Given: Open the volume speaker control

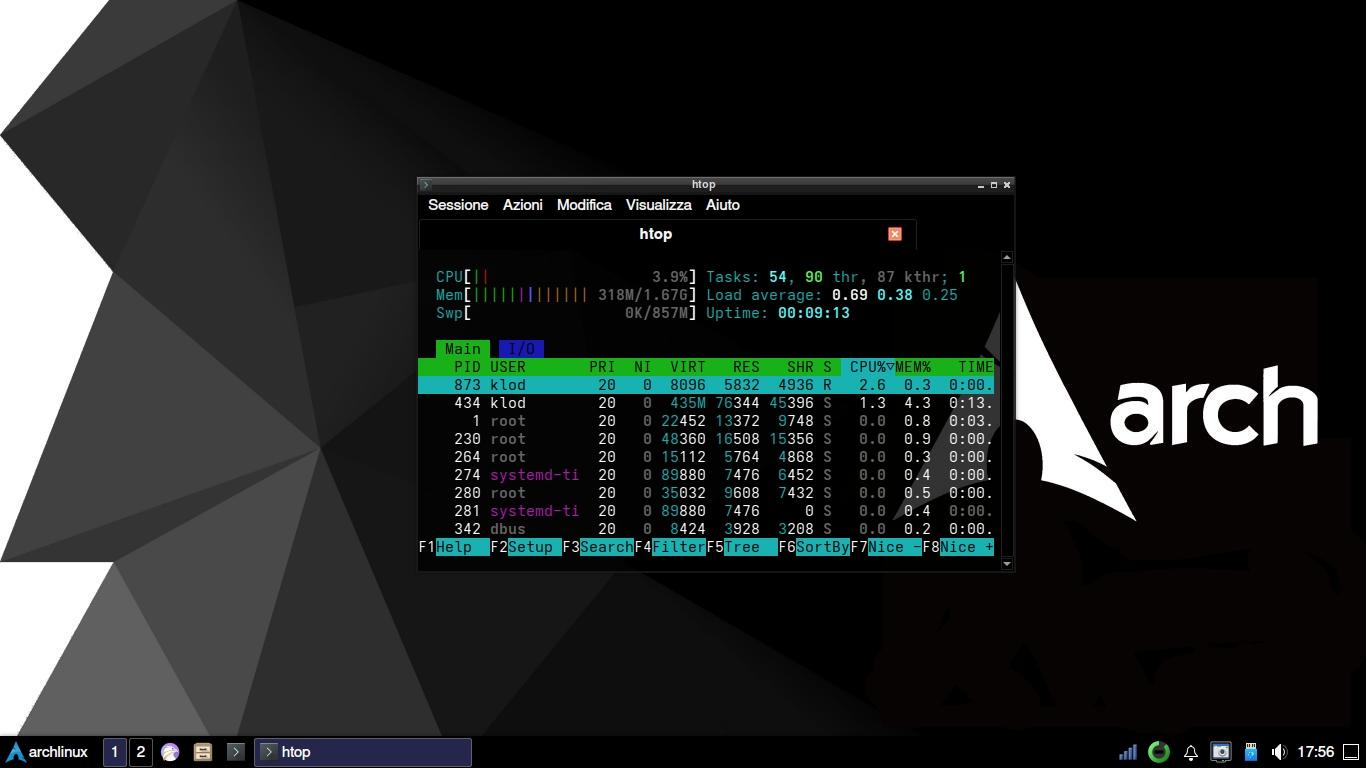Looking at the screenshot, I should [1279, 752].
